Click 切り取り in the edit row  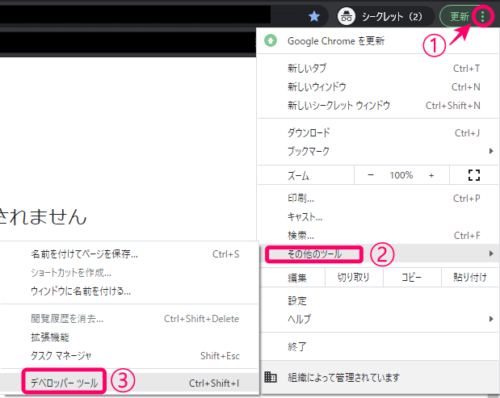tap(354, 277)
